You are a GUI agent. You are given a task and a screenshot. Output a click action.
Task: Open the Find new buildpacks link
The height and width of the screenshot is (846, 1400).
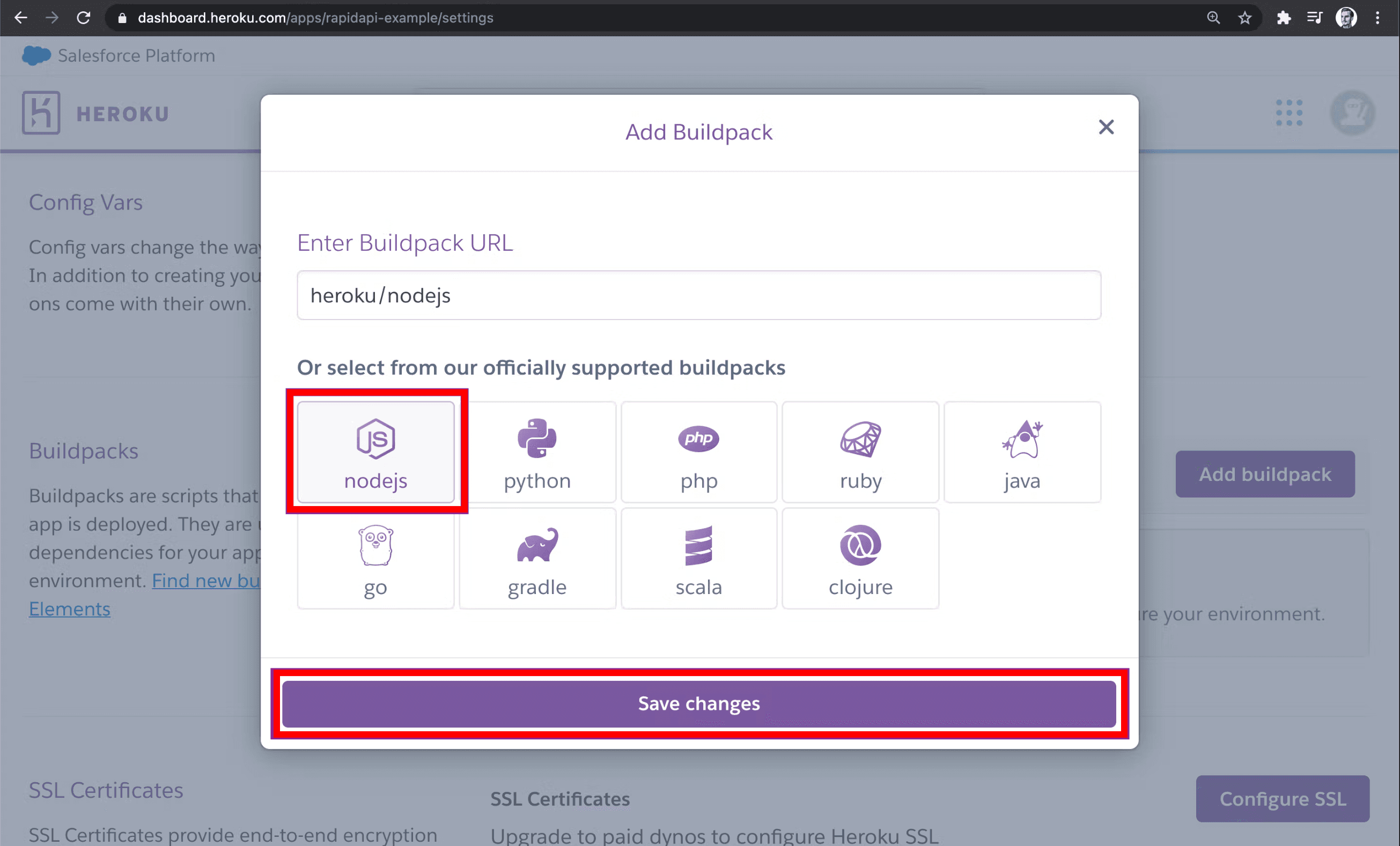207,580
